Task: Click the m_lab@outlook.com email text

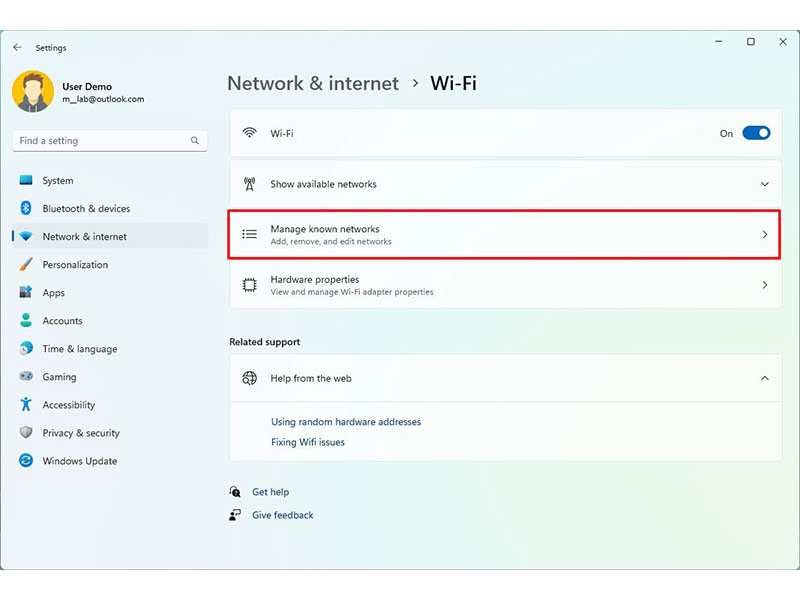Action: point(103,99)
